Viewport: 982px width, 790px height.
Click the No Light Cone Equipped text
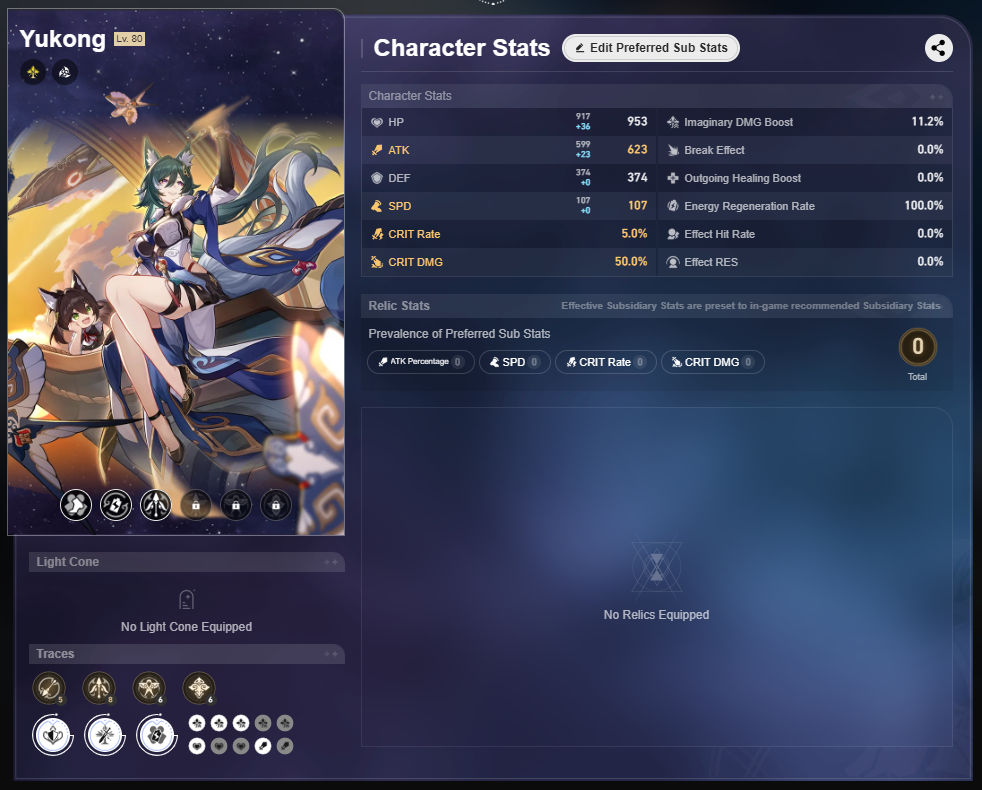[x=187, y=626]
